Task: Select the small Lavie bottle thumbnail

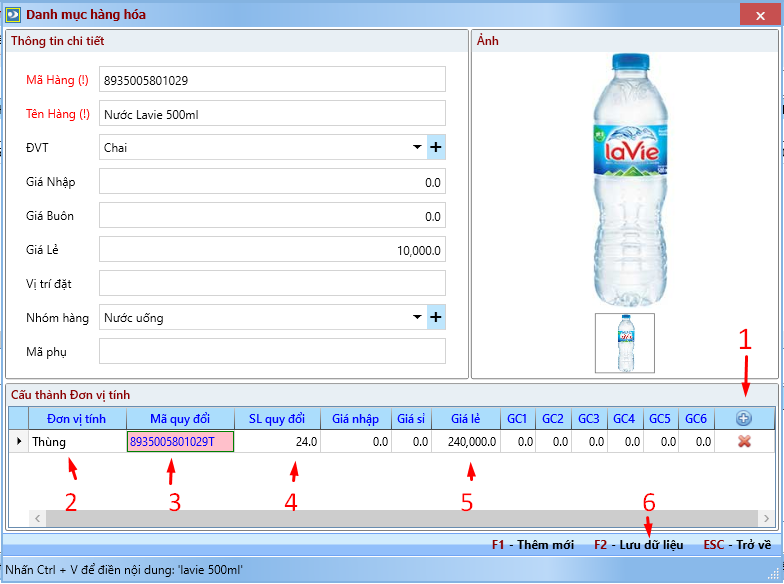Action: click(x=624, y=343)
